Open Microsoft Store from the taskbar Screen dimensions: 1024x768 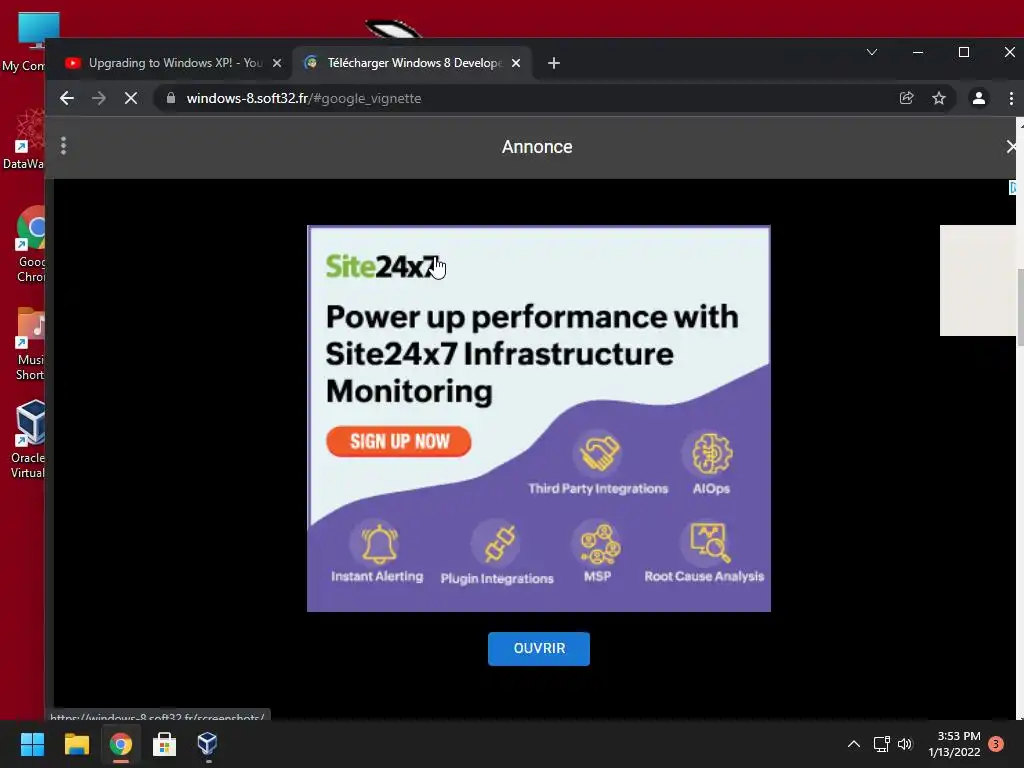(x=164, y=744)
